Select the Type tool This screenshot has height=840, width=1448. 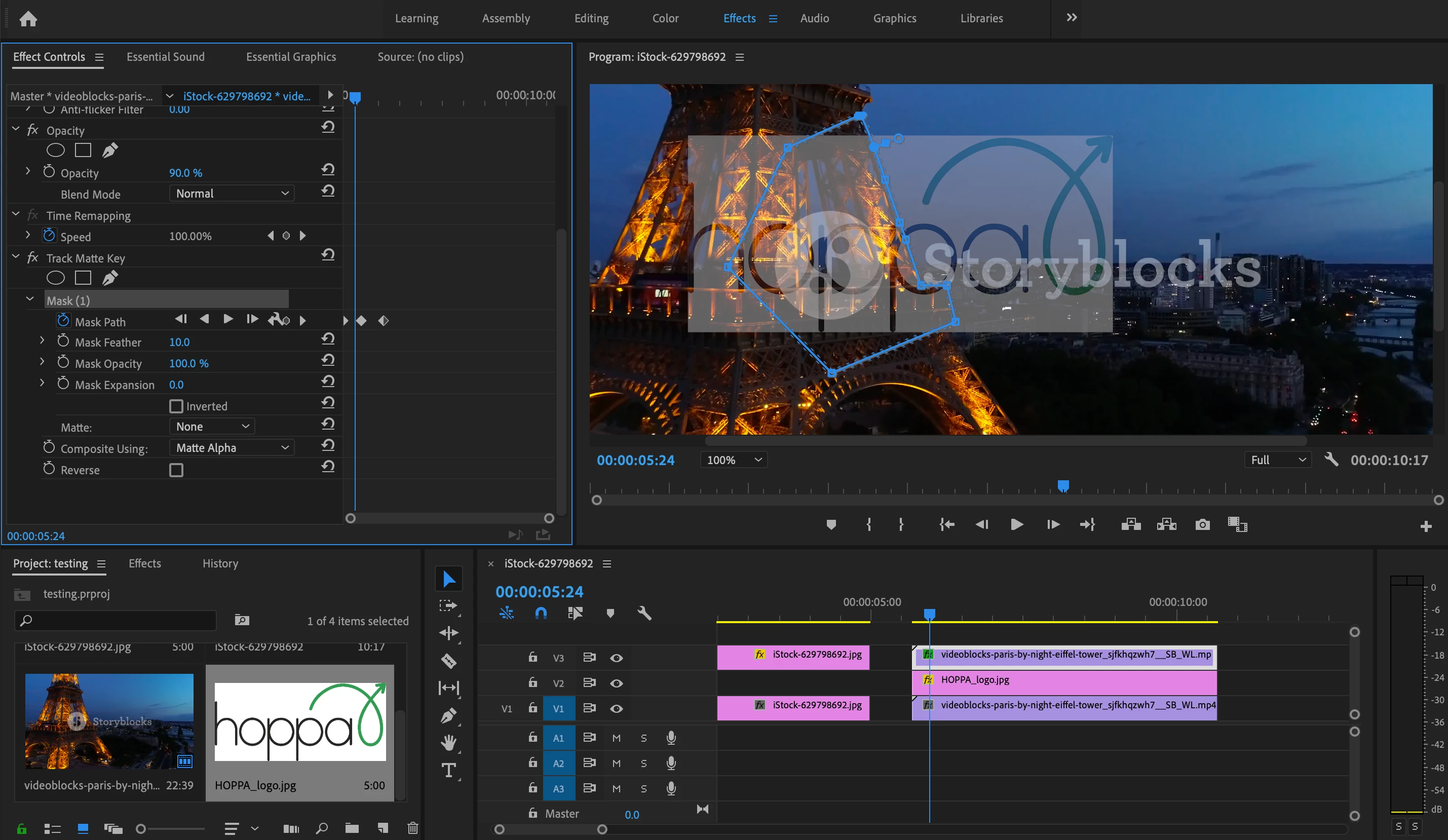pos(449,771)
